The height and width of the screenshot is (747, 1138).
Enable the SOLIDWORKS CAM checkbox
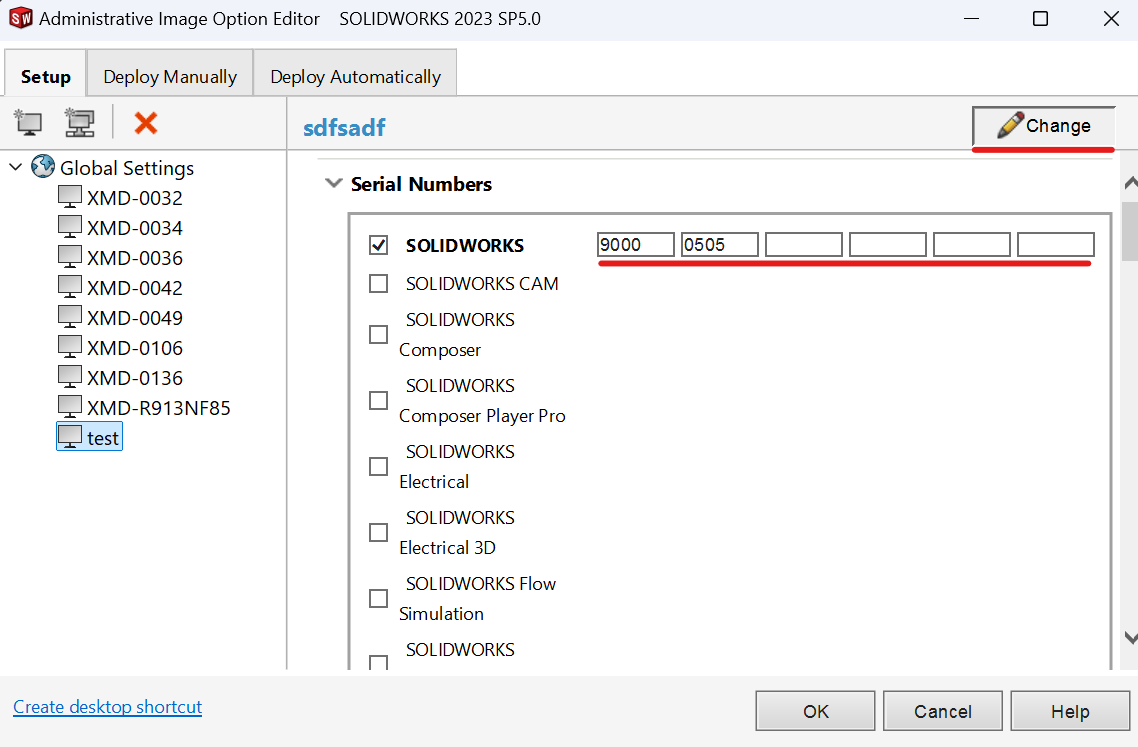379,284
